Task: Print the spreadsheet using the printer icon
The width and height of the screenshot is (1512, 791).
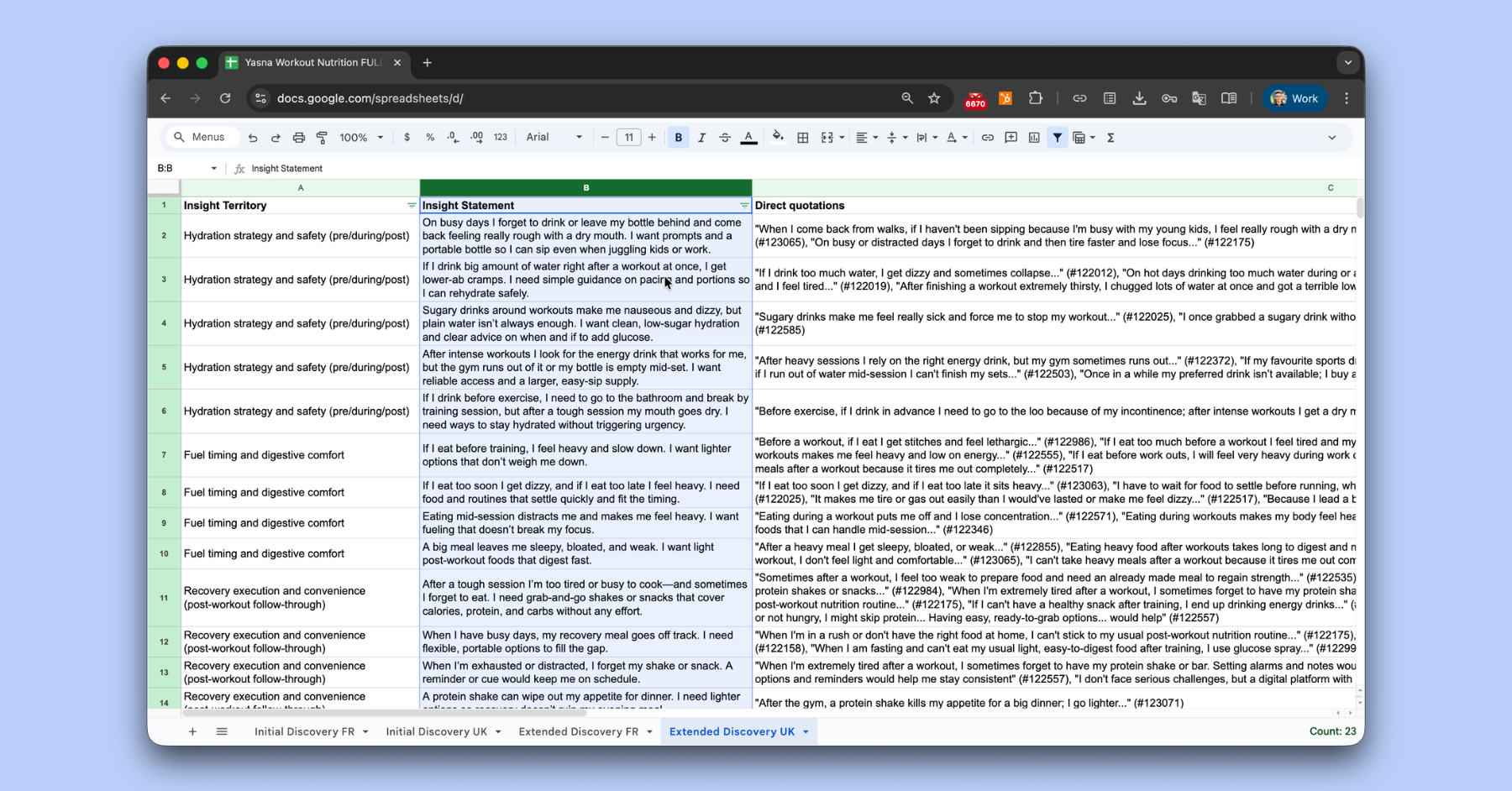Action: tap(298, 138)
